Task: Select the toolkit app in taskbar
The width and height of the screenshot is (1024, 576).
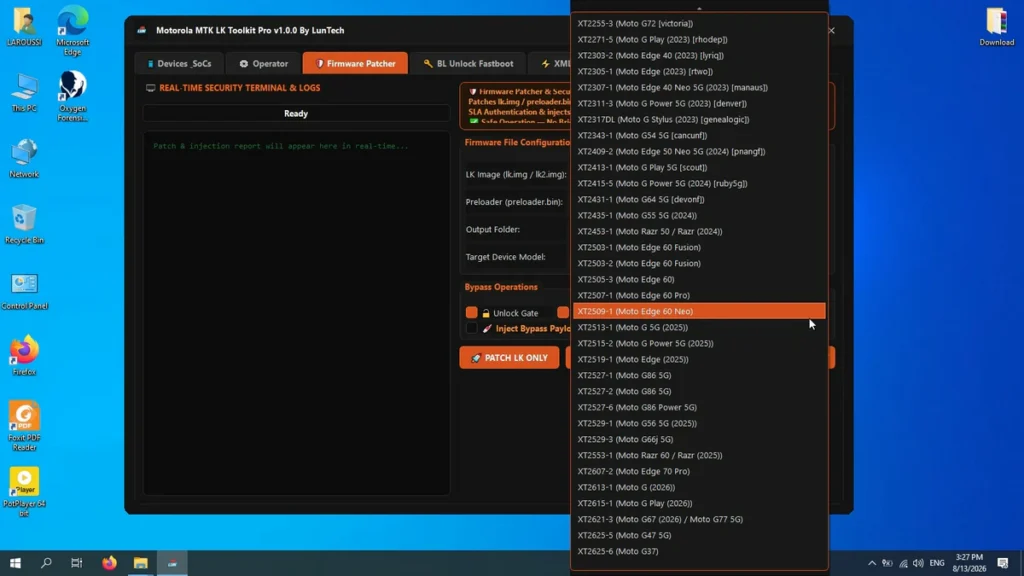Action: pos(172,563)
